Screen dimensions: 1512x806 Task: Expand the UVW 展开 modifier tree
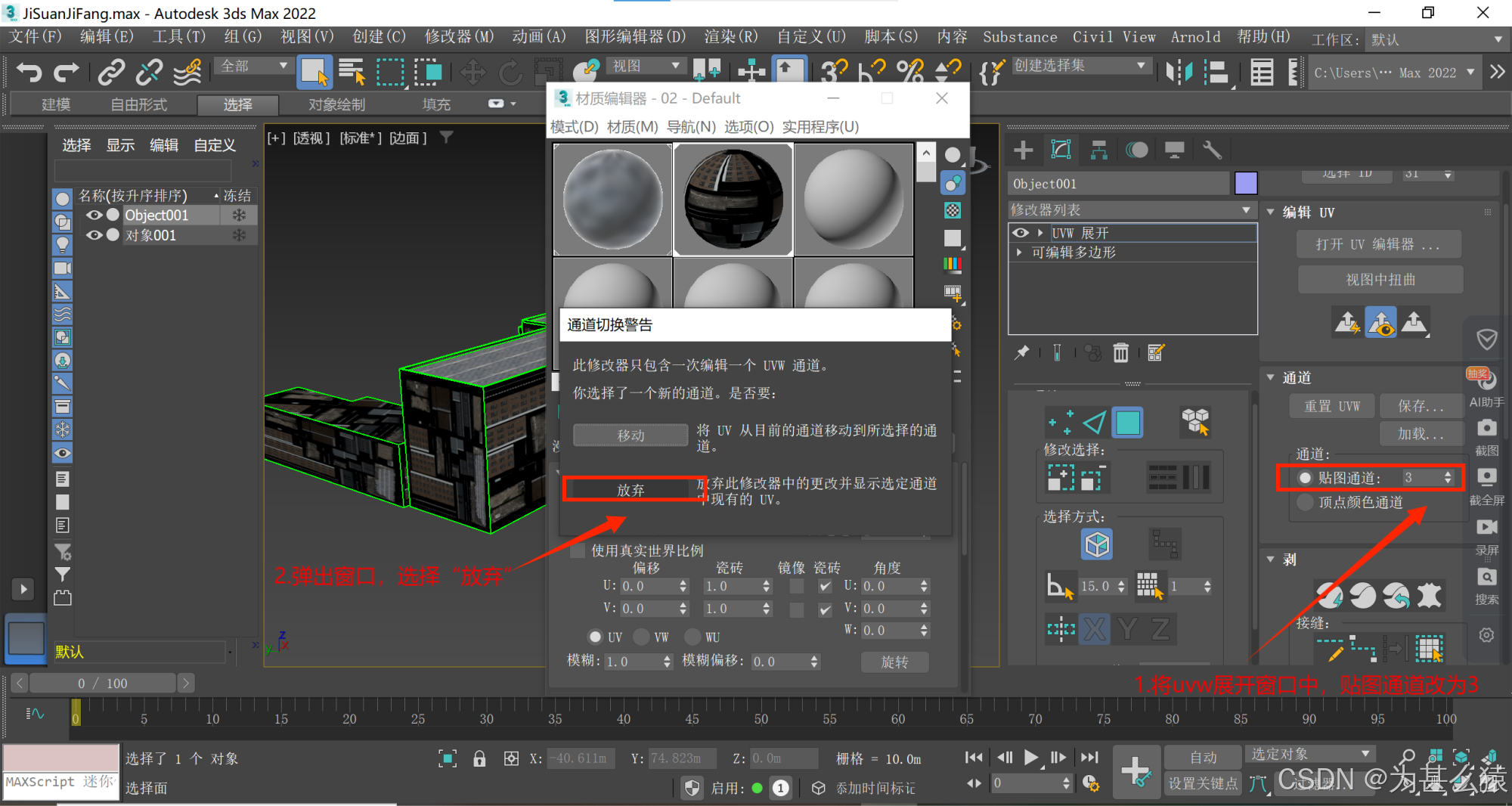(x=1040, y=233)
